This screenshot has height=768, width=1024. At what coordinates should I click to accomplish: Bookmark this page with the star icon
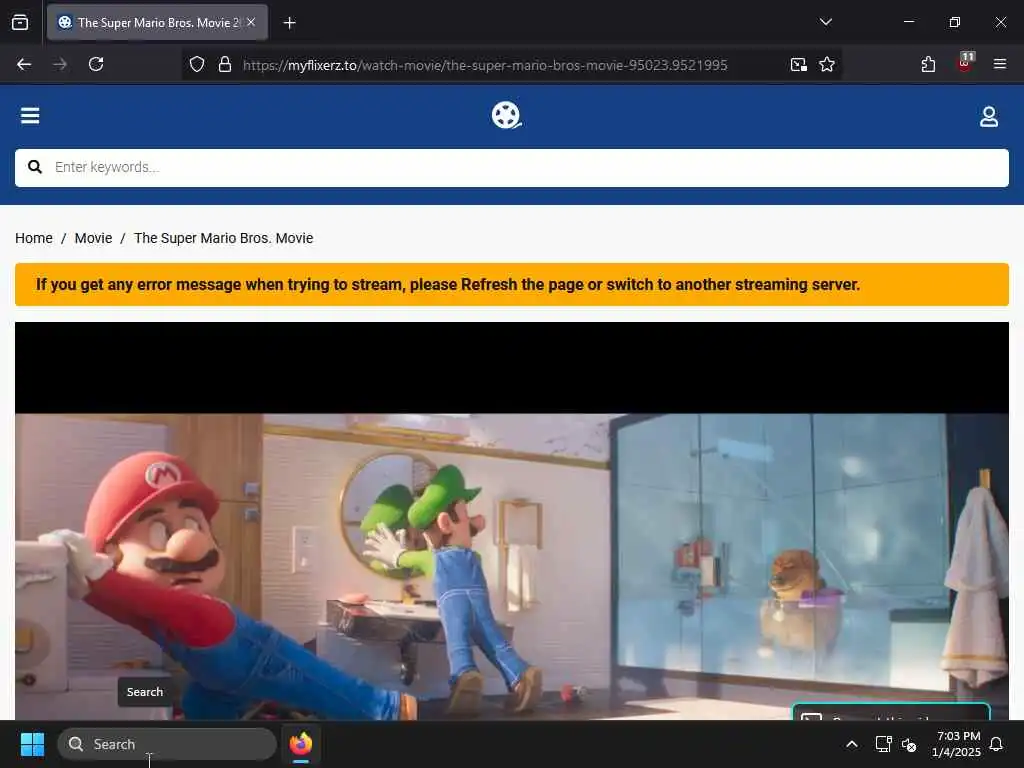pyautogui.click(x=827, y=65)
